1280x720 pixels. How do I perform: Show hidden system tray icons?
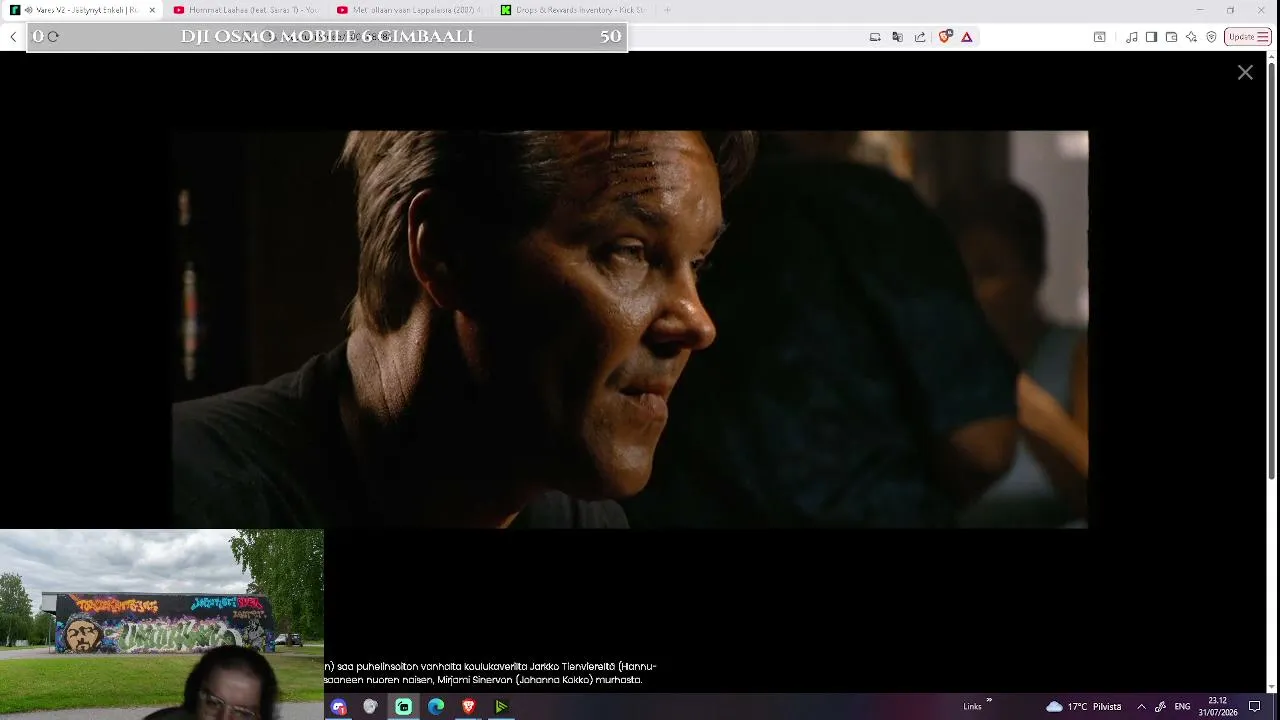(1141, 707)
